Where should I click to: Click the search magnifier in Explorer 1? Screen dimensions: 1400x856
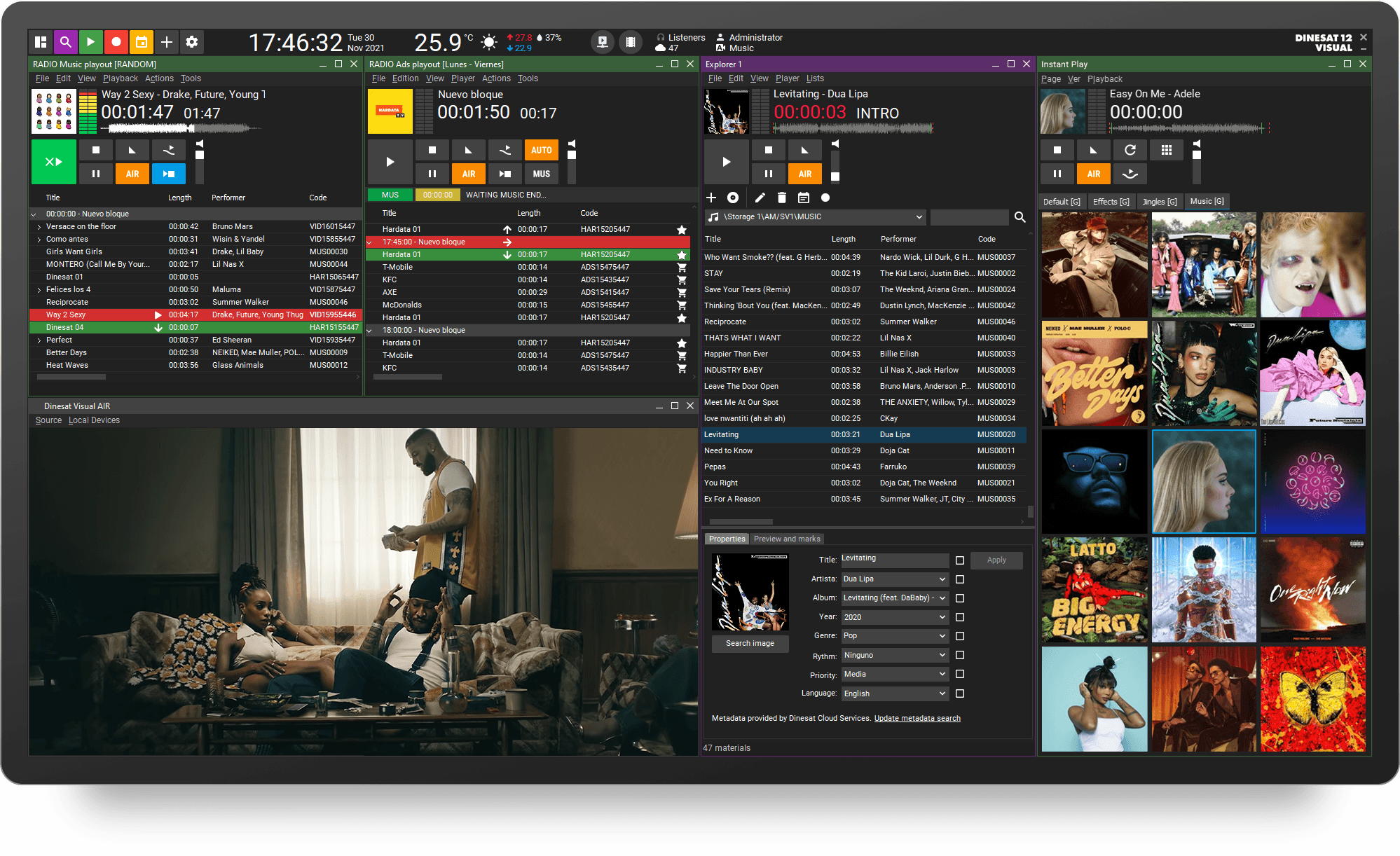pos(1020,217)
